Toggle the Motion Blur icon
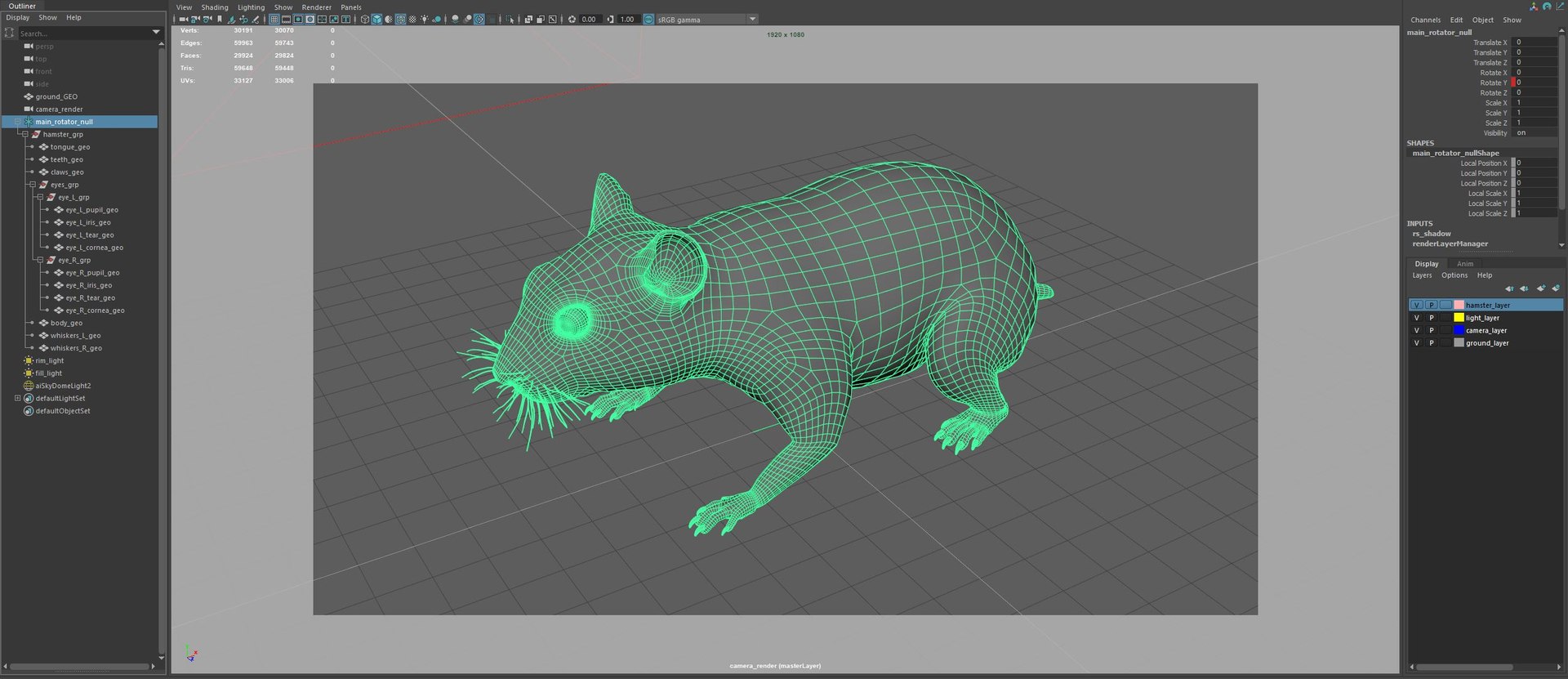The width and height of the screenshot is (1568, 679). [467, 19]
